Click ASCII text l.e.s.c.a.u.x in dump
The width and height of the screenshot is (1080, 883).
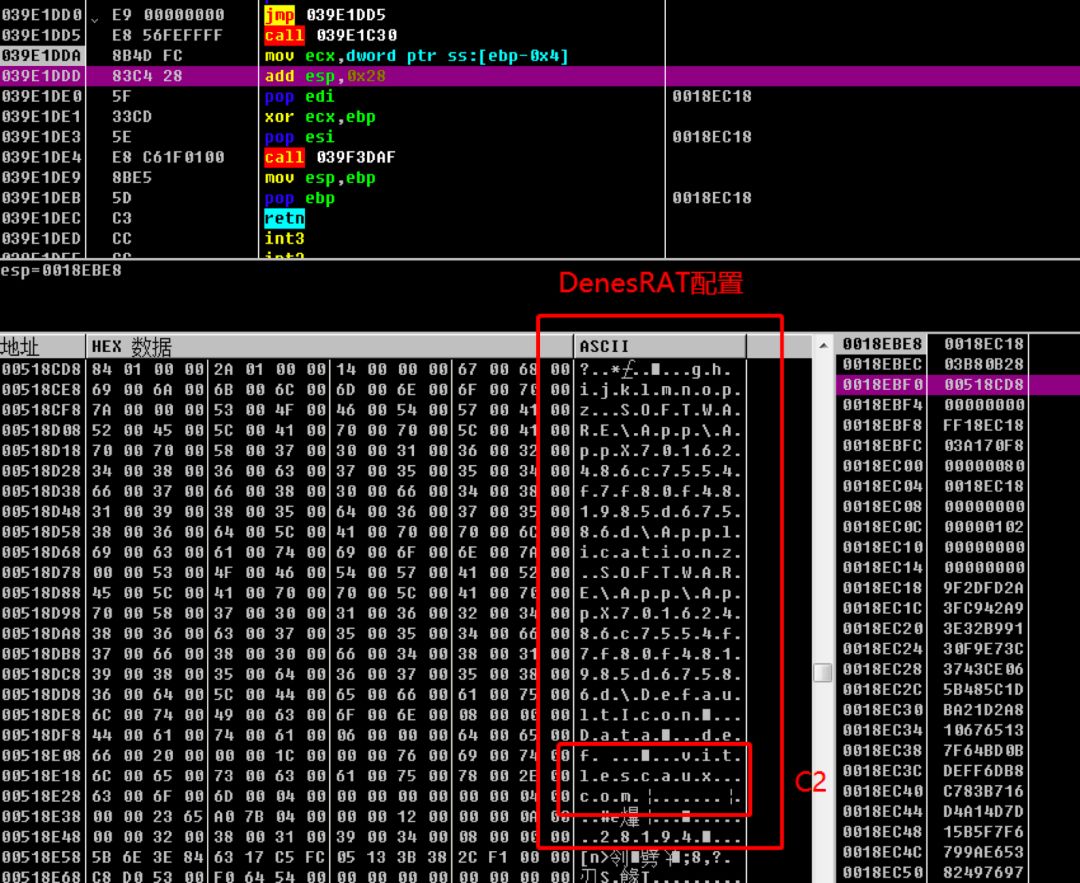pyautogui.click(x=645, y=777)
